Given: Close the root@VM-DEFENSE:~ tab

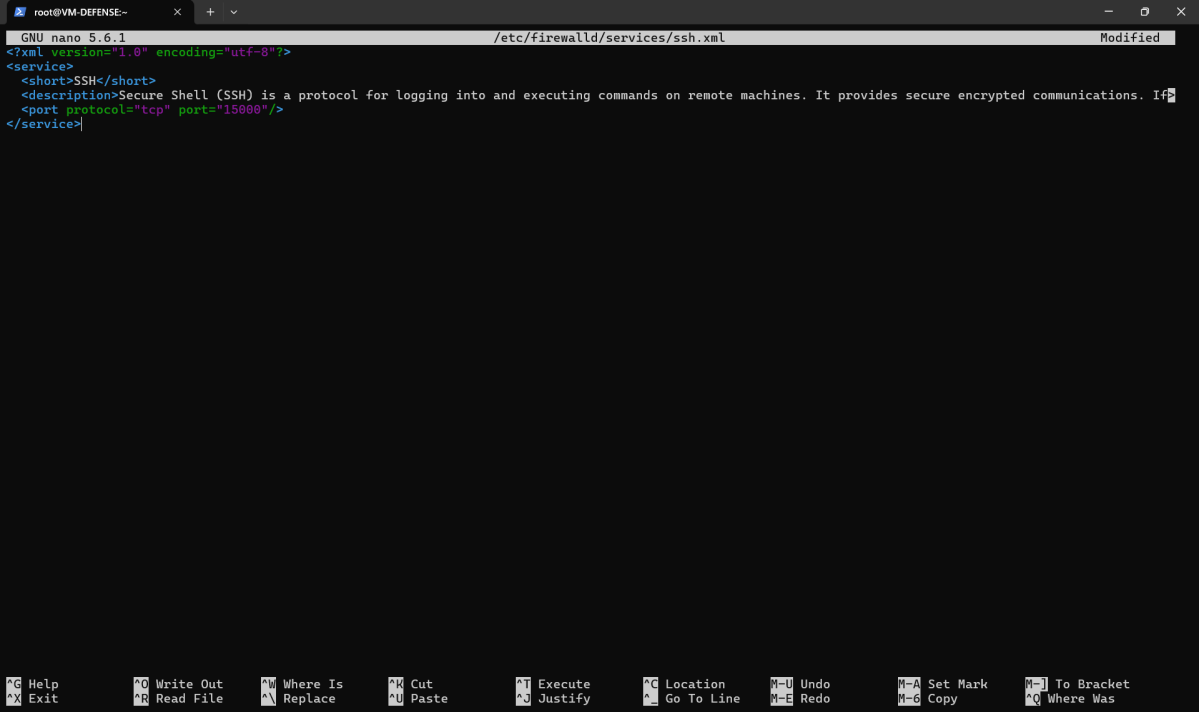Looking at the screenshot, I should (x=178, y=12).
